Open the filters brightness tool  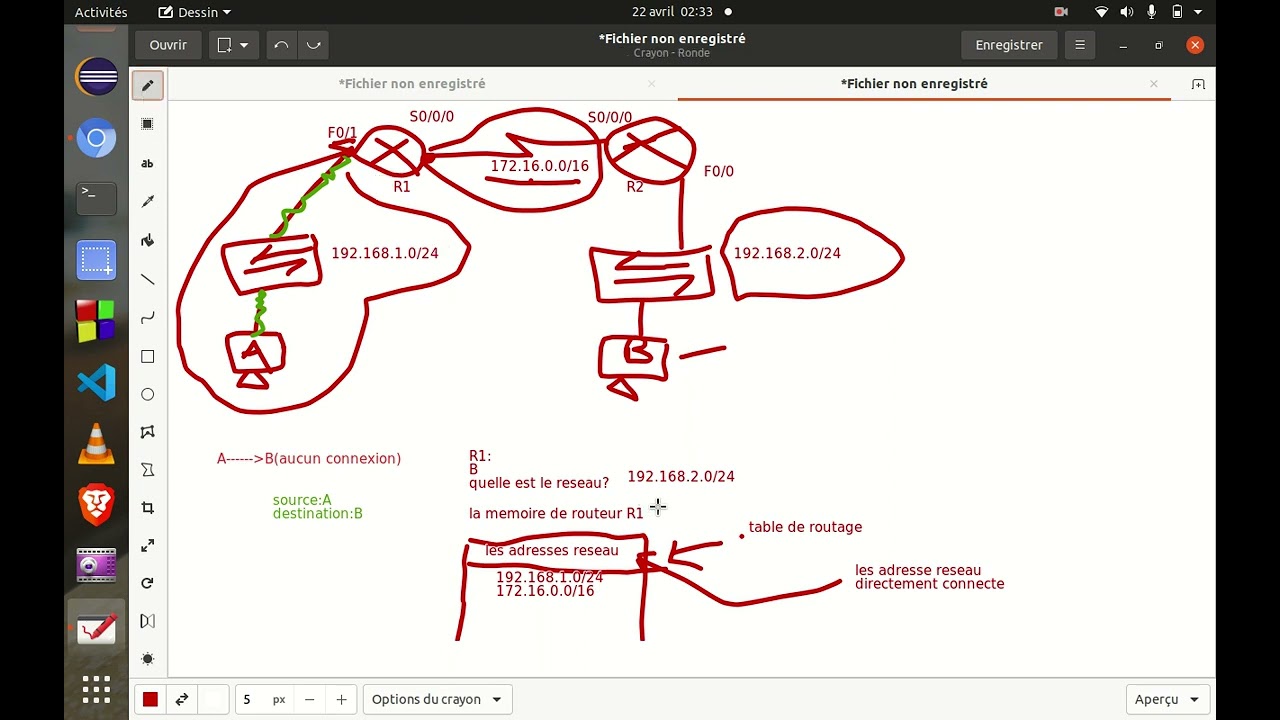click(x=148, y=659)
